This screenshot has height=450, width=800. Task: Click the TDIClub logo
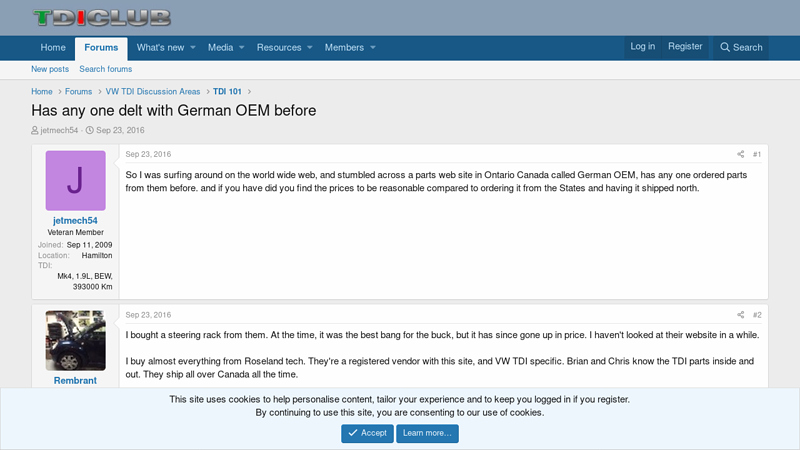(102, 18)
